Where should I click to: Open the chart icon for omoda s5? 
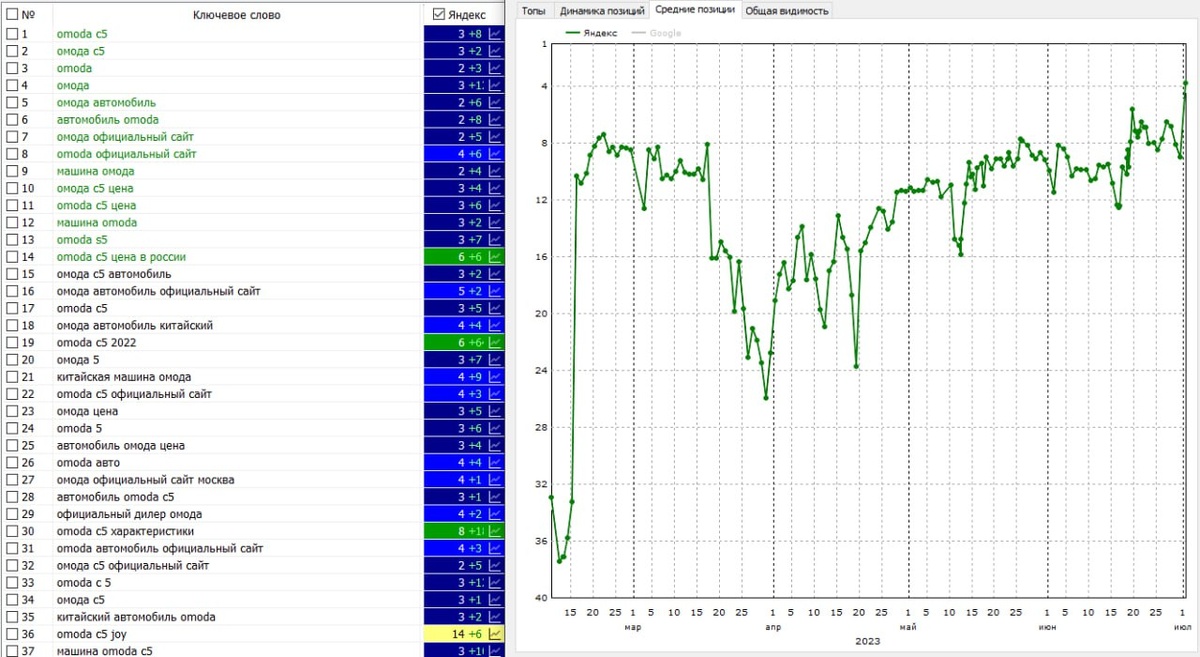tap(495, 239)
